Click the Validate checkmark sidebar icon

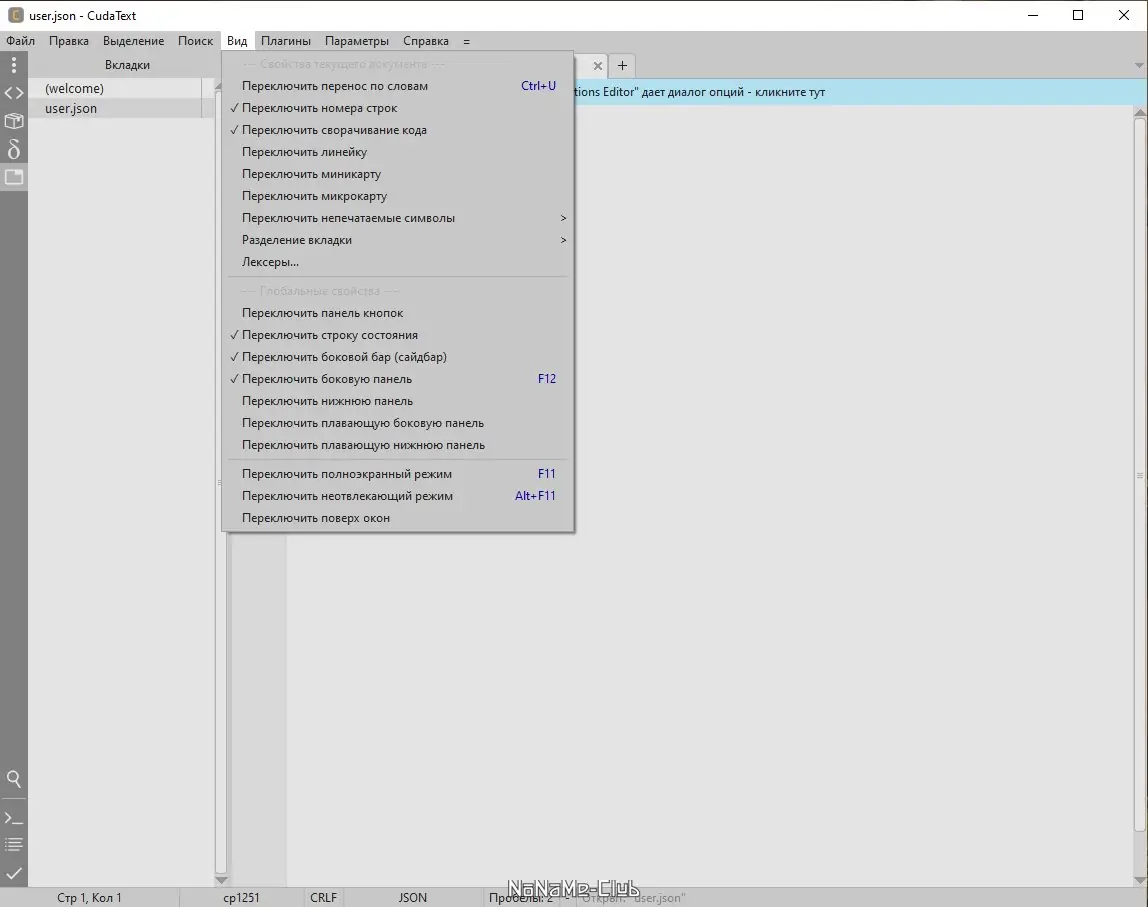(14, 873)
